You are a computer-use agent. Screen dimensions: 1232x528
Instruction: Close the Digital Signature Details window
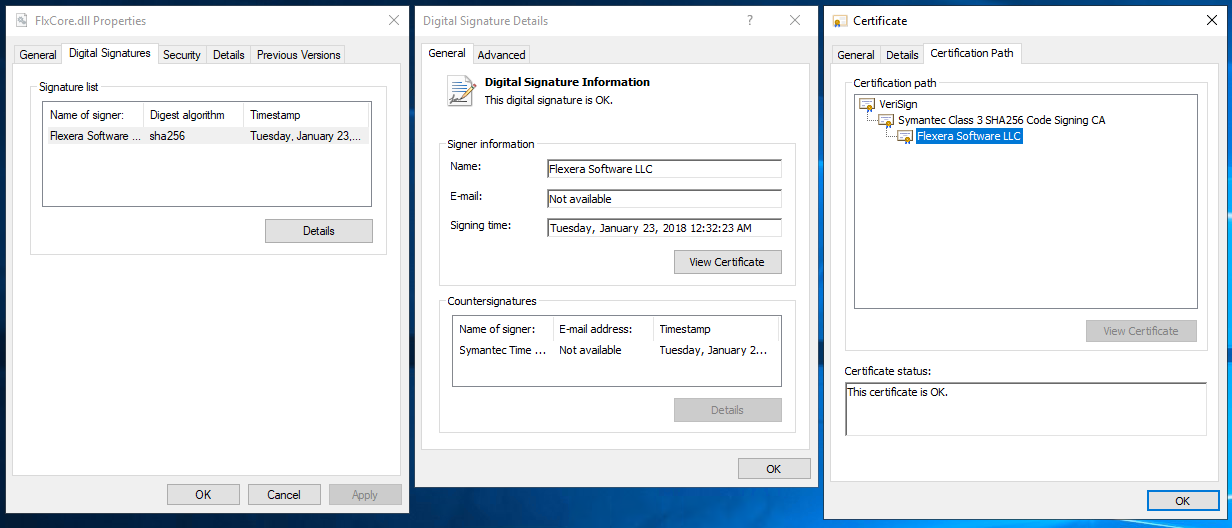[795, 21]
